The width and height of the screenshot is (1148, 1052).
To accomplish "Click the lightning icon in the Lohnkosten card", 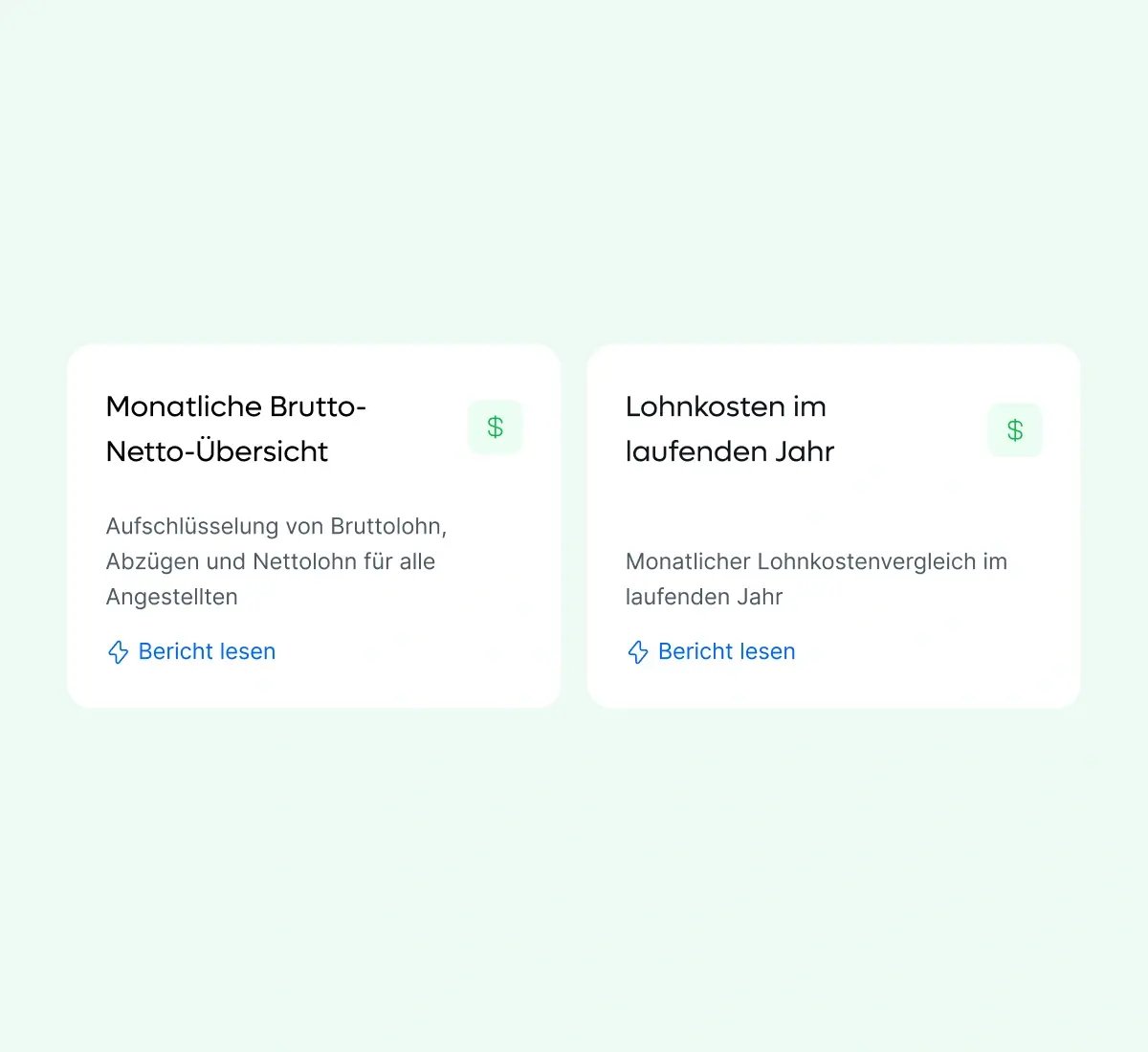I will (x=638, y=652).
